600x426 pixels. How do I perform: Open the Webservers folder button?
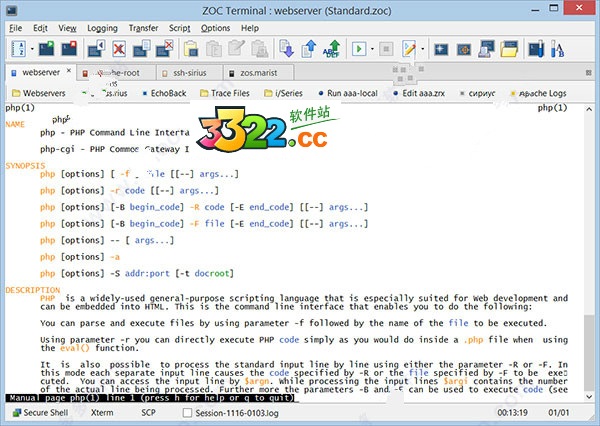click(x=39, y=93)
